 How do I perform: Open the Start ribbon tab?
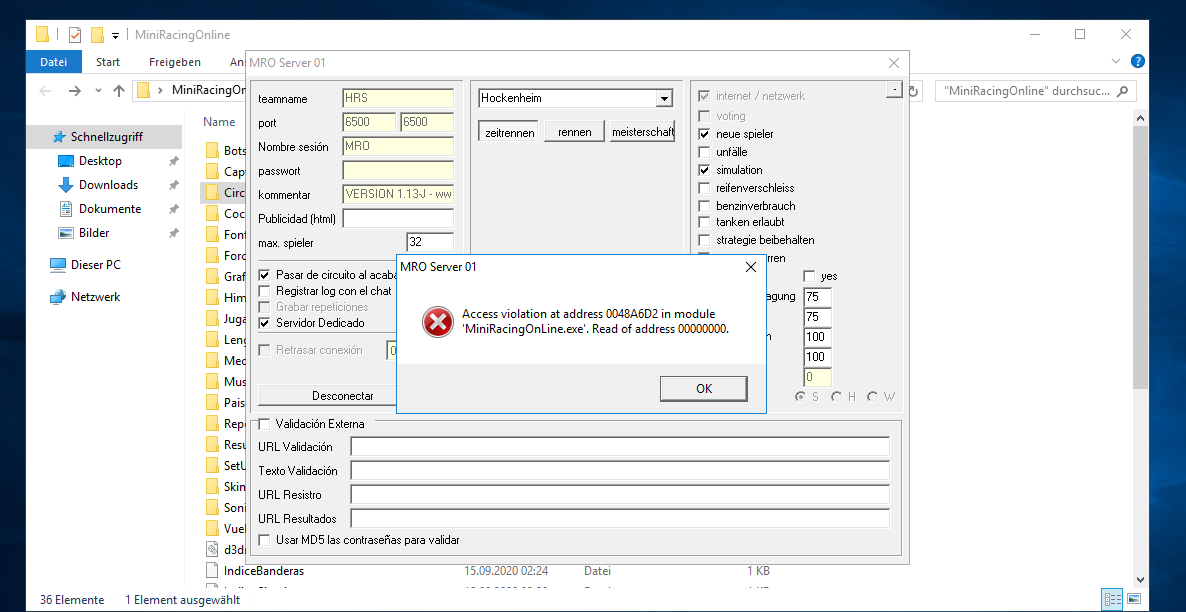click(x=107, y=62)
